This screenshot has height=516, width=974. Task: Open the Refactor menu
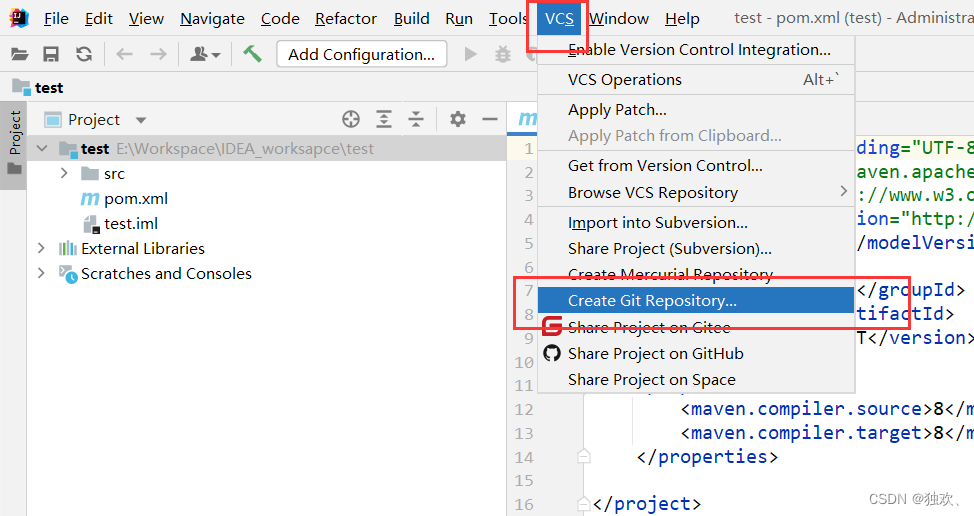coord(345,19)
